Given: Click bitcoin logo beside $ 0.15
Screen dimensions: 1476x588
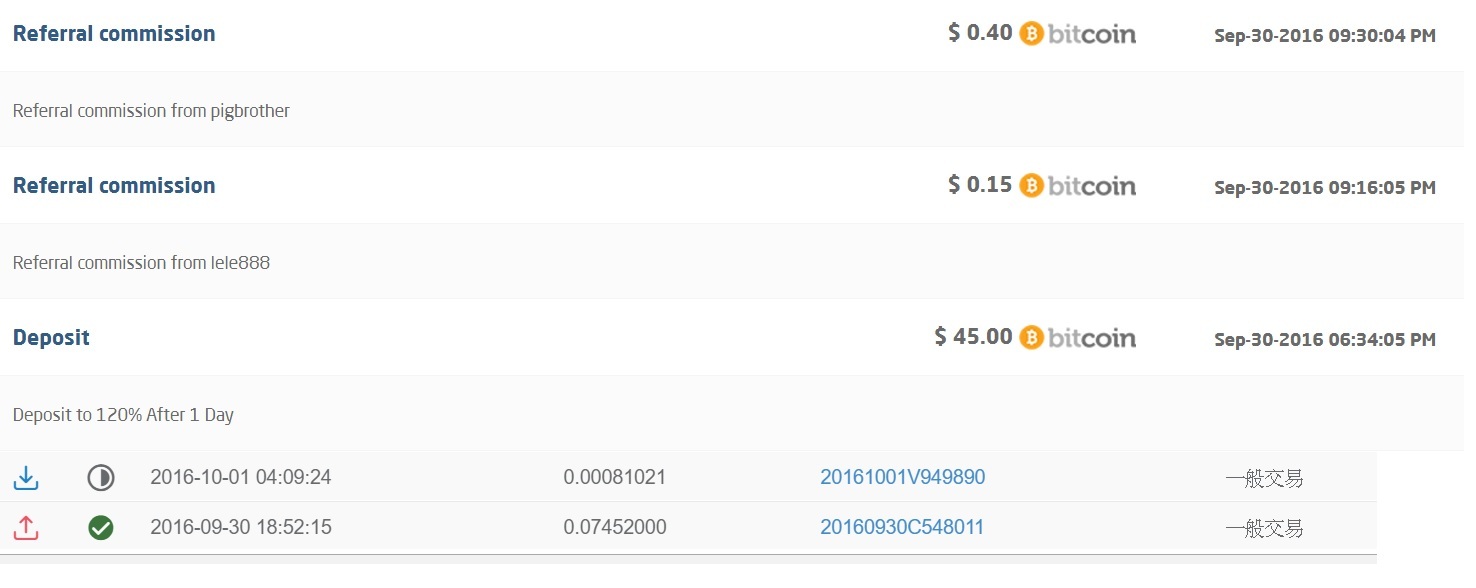Looking at the screenshot, I should click(x=1078, y=186).
